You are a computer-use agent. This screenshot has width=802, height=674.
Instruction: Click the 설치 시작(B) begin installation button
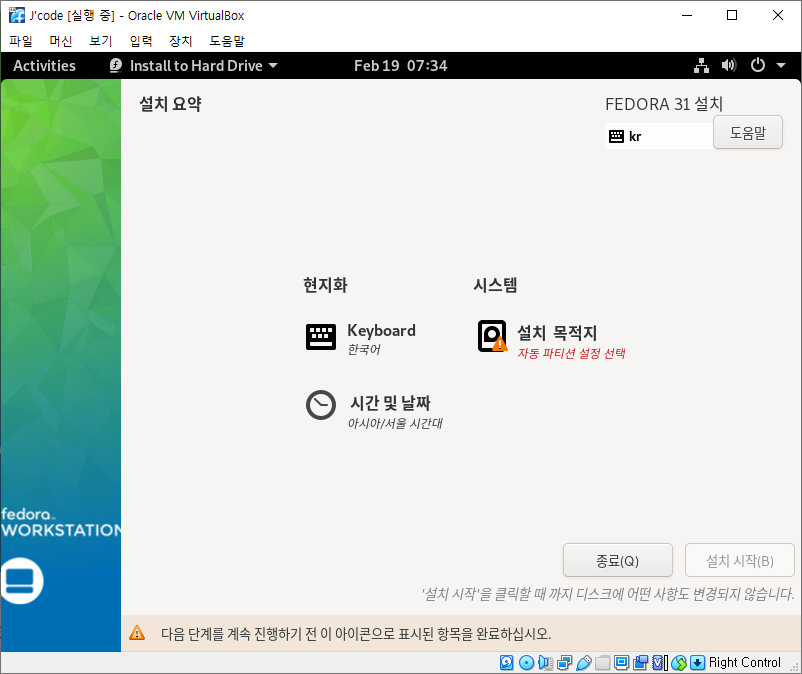(x=740, y=560)
